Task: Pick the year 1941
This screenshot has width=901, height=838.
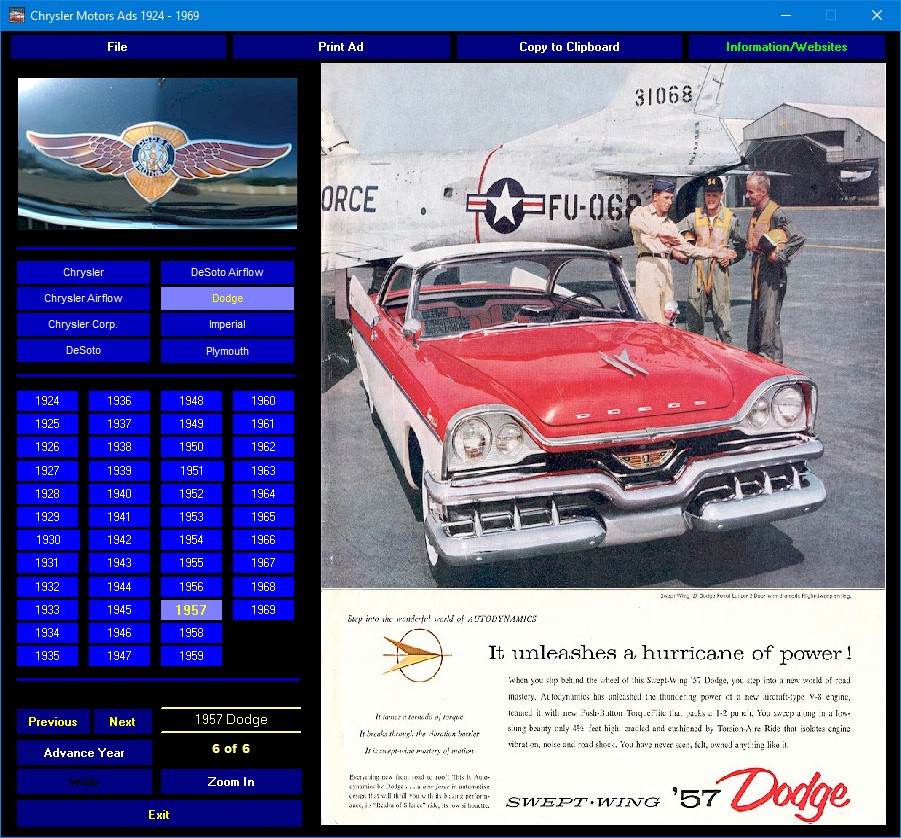Action: pos(119,517)
